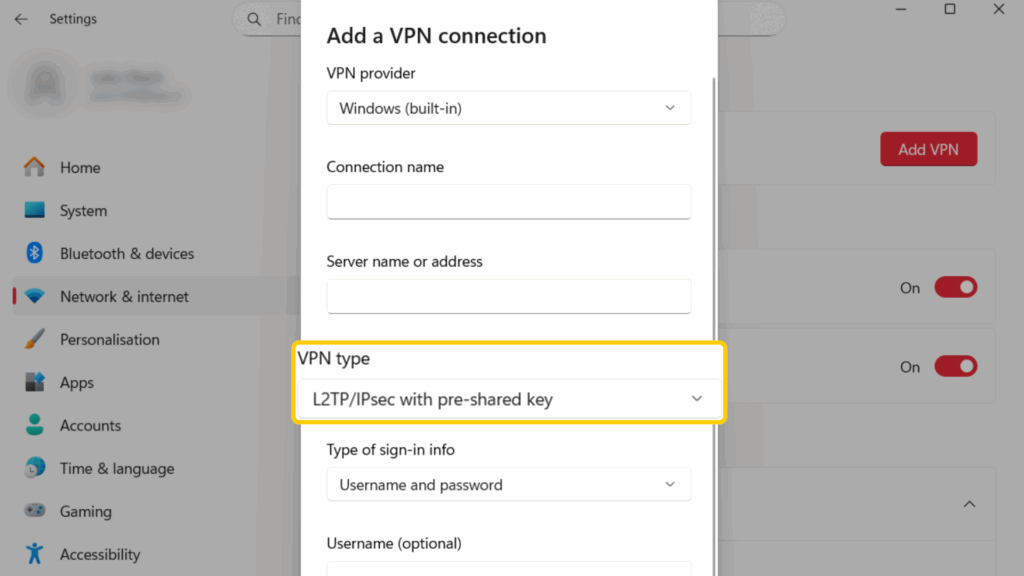Screen dimensions: 1024x576
Task: Click the Apps icon in sidebar
Action: pos(35,383)
